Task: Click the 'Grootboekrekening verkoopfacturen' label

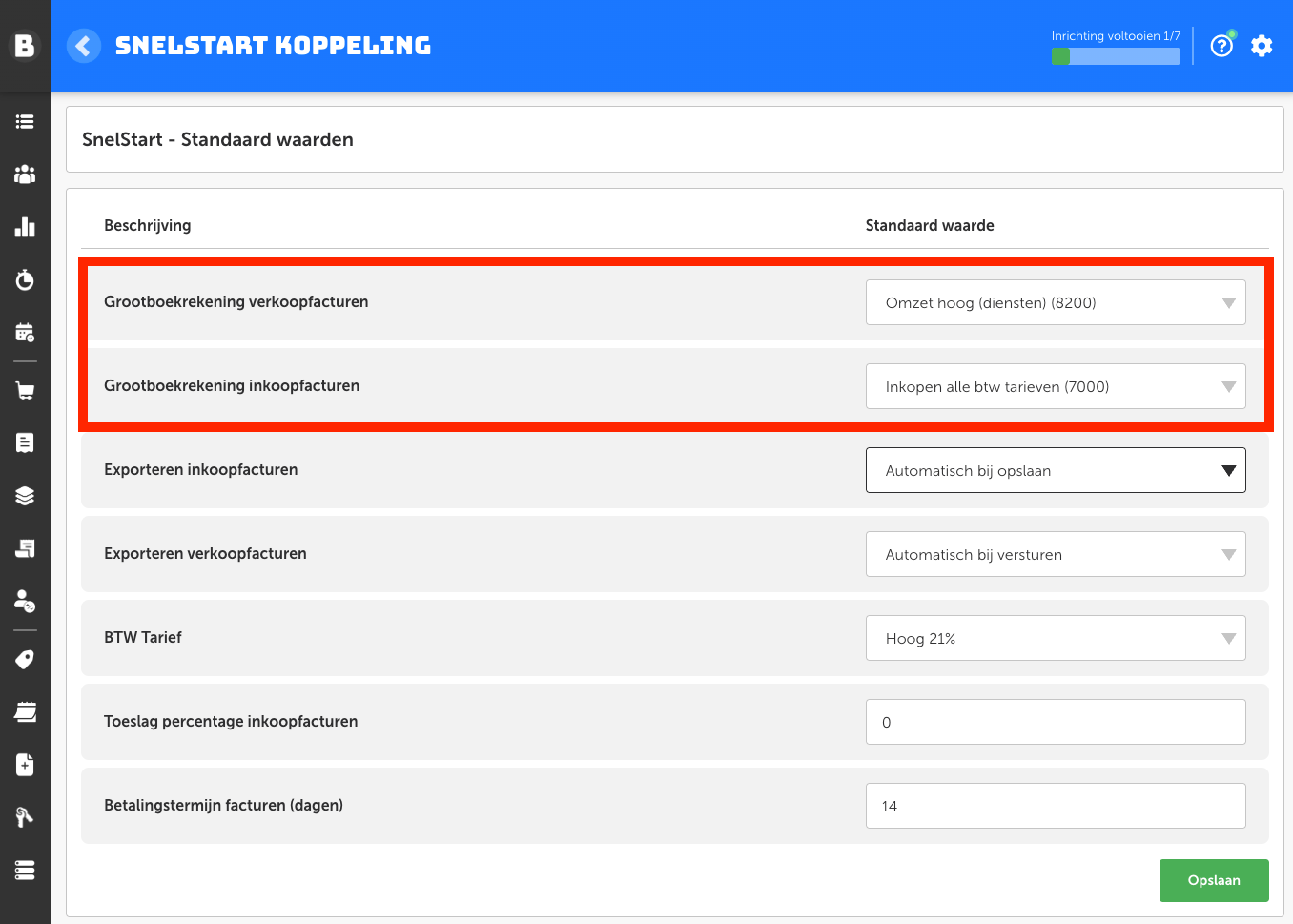Action: (x=236, y=301)
